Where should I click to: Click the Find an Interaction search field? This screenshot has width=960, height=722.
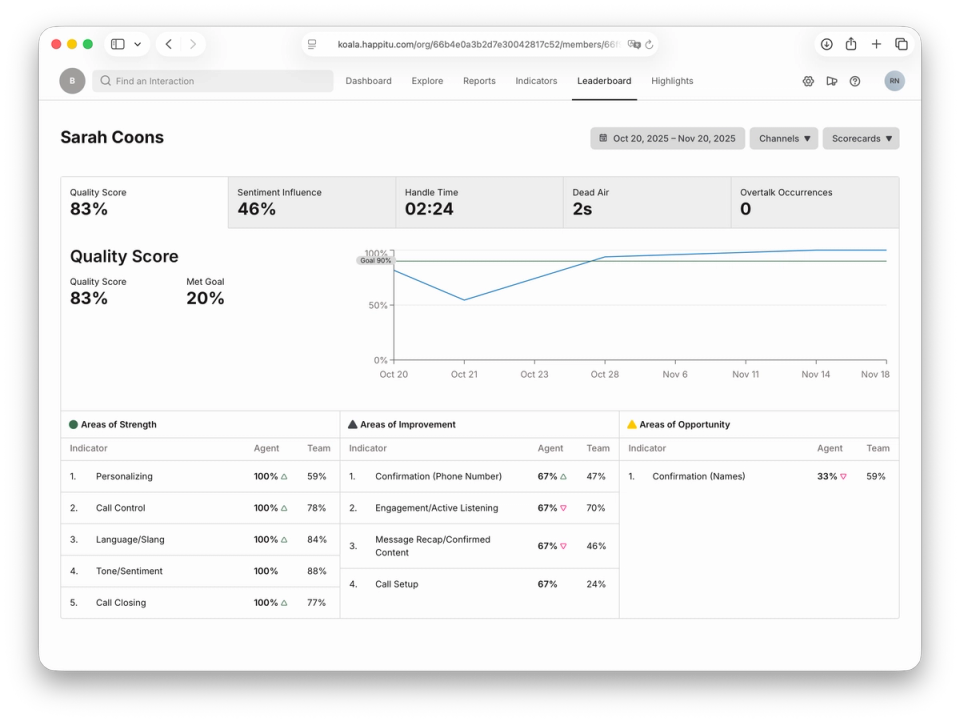coord(213,81)
